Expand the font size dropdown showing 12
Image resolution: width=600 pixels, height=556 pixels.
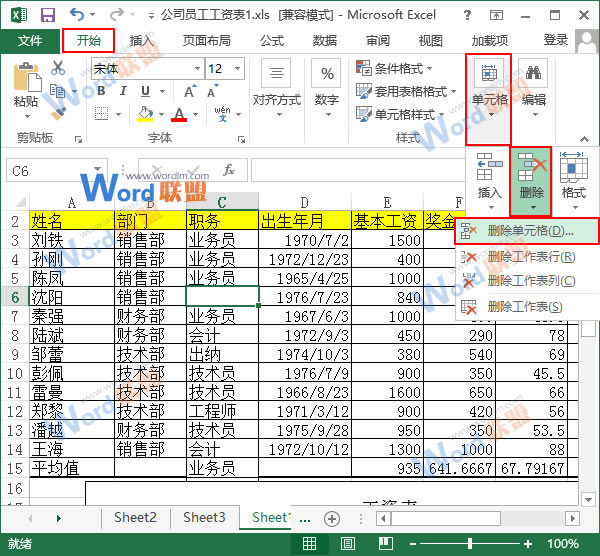click(x=244, y=69)
